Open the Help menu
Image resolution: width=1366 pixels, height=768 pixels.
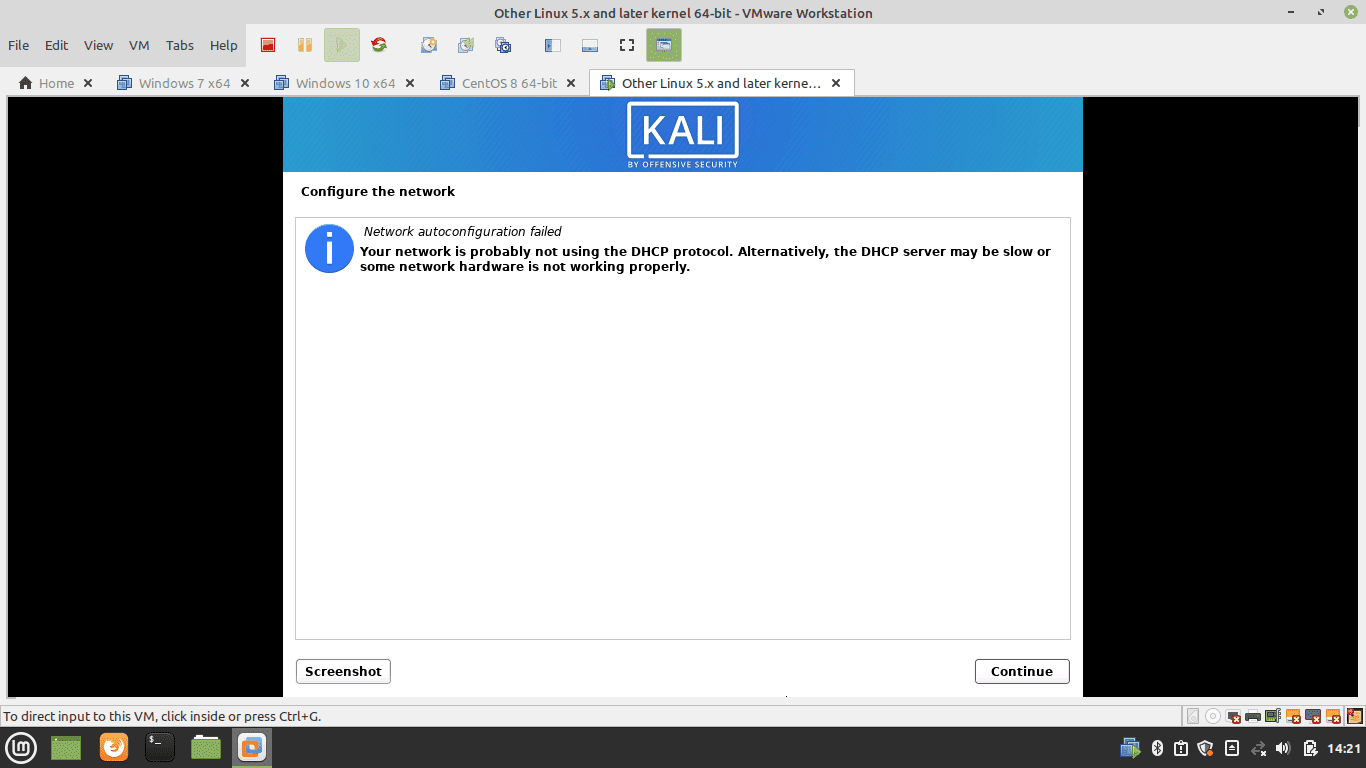[224, 45]
